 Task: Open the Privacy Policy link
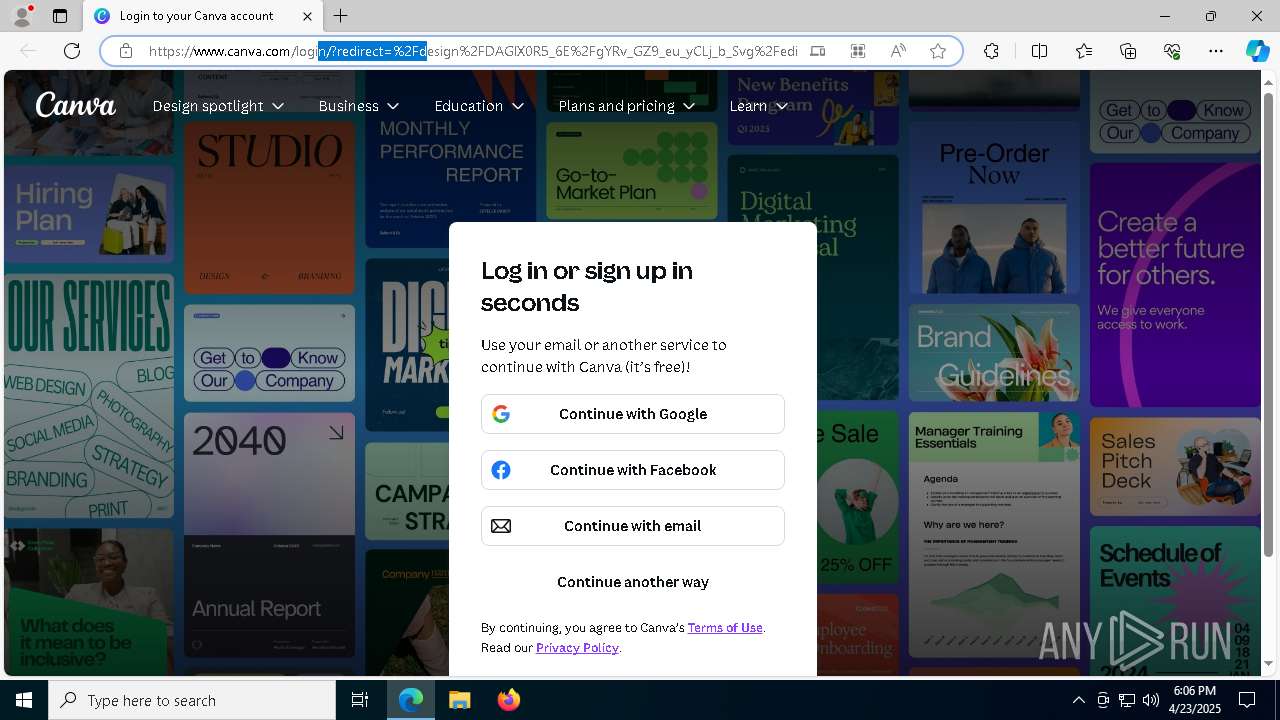pos(577,648)
